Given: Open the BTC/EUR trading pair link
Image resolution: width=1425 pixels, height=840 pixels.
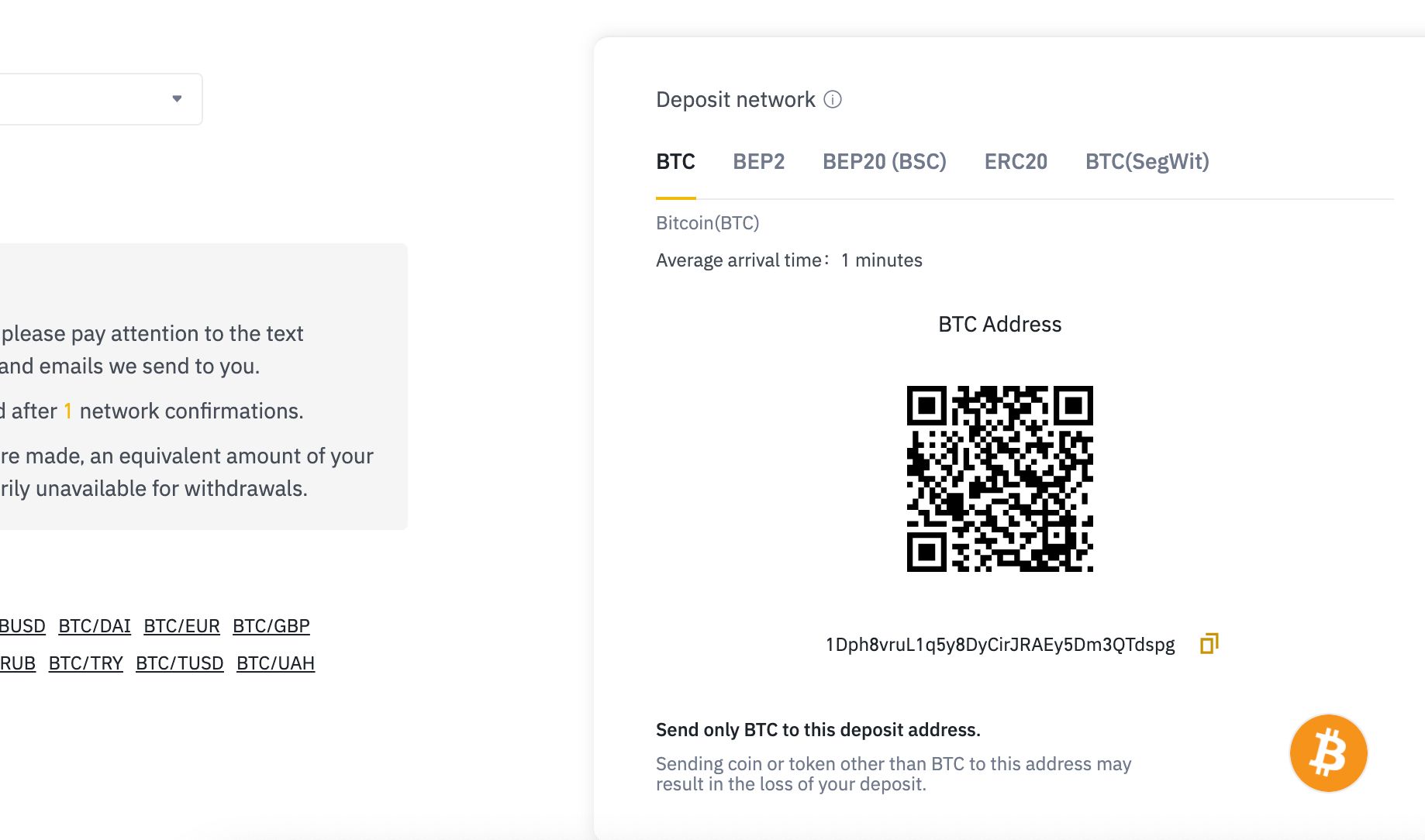Looking at the screenshot, I should pyautogui.click(x=181, y=625).
